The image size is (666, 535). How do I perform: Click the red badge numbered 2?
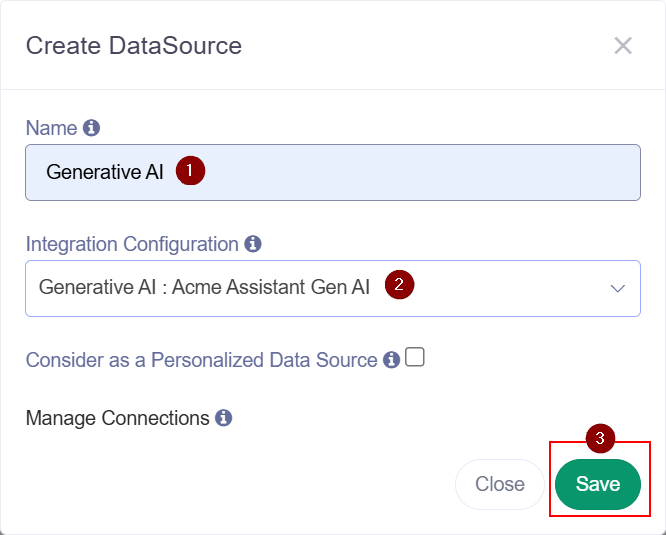399,284
